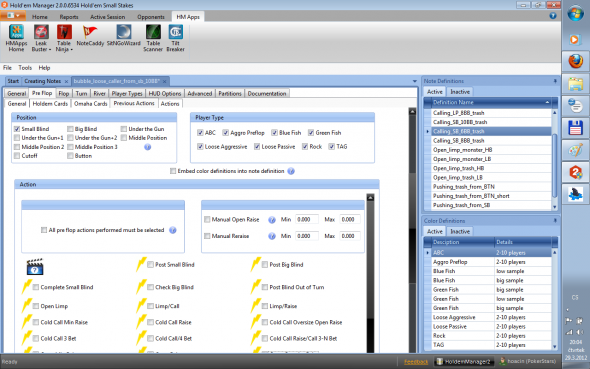
Task: Open the Table Ninja tool
Action: click(x=64, y=38)
